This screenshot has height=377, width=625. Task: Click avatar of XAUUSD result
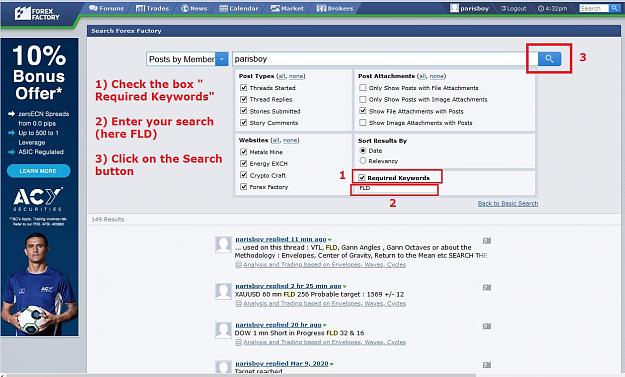pyautogui.click(x=223, y=291)
